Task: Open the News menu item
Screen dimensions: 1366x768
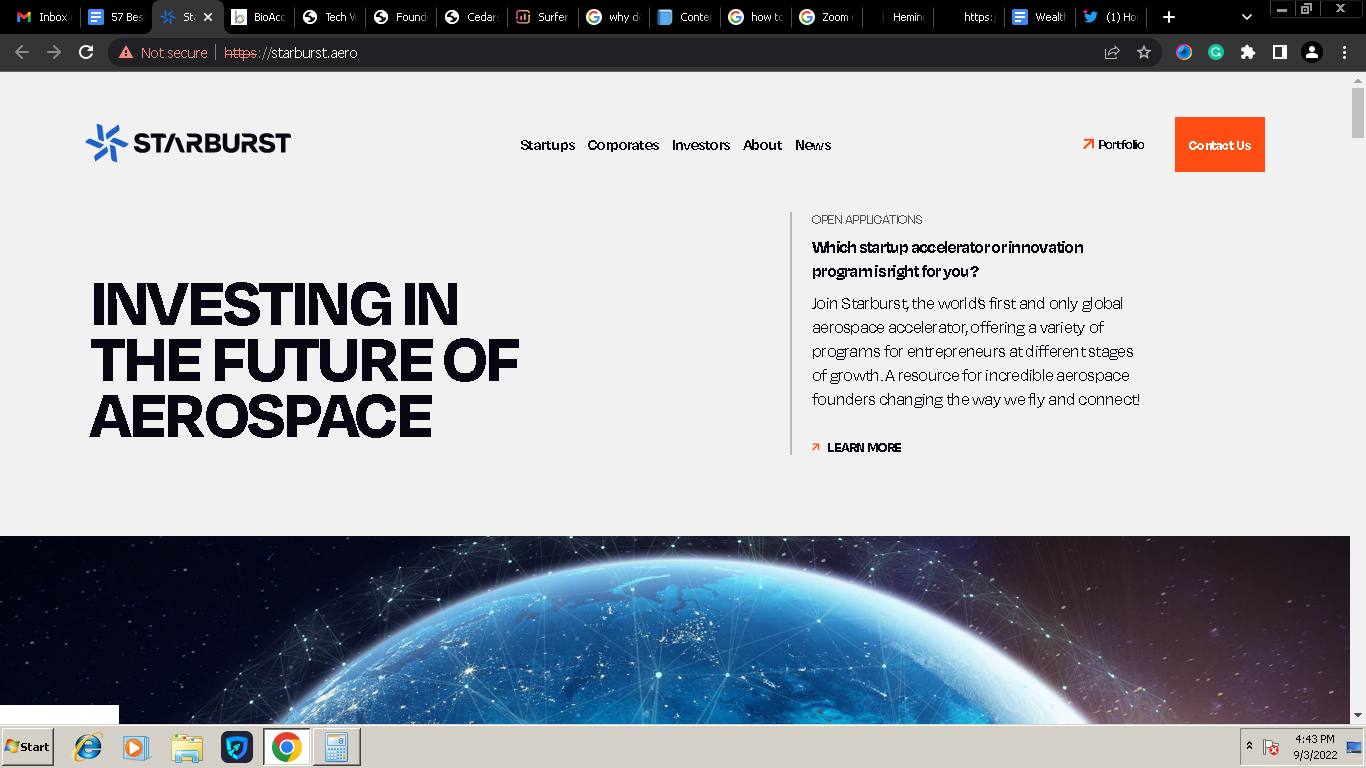Action: [x=813, y=145]
